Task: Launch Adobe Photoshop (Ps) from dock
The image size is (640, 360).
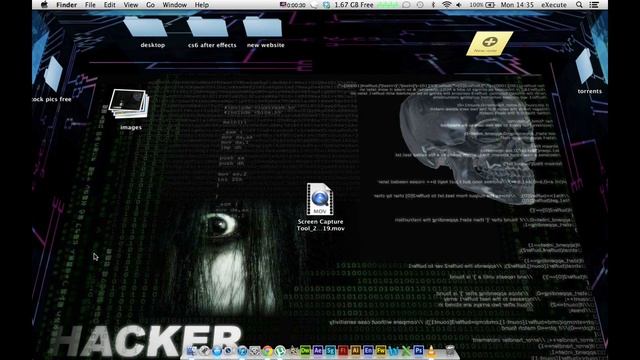Action: point(419,350)
